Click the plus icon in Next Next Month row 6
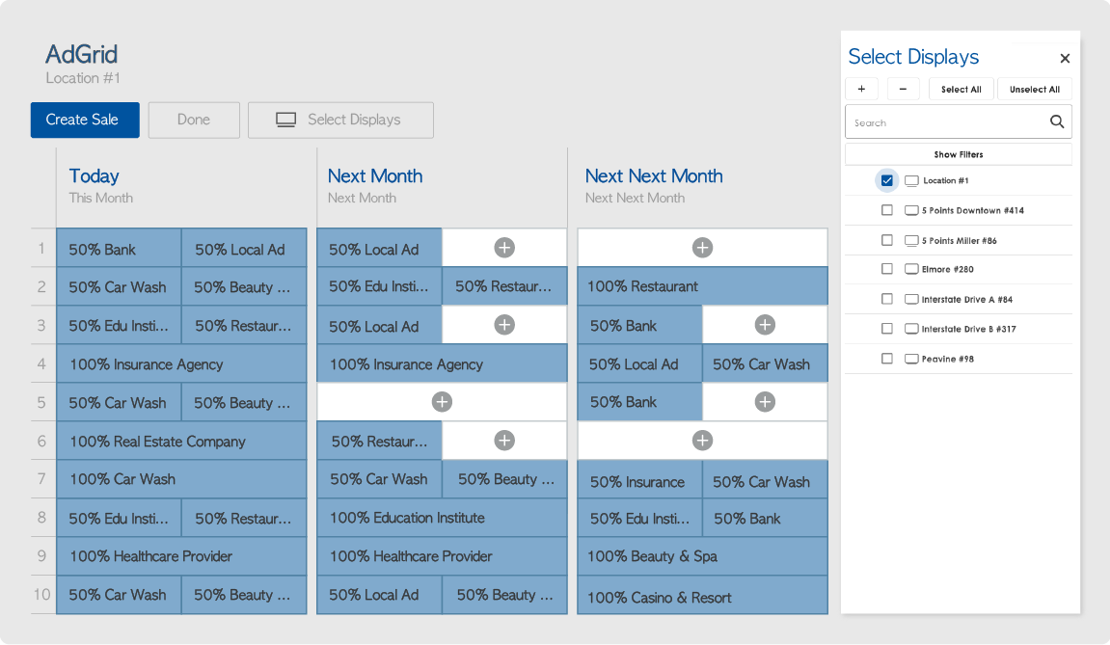 pos(702,440)
